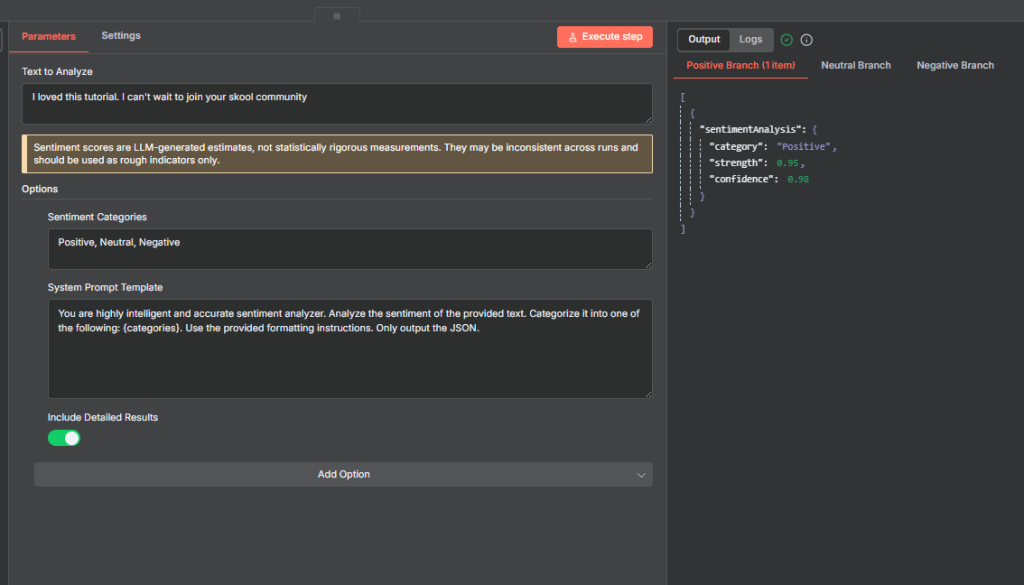Open the Negative Branch output
1024x585 pixels.
(x=955, y=66)
